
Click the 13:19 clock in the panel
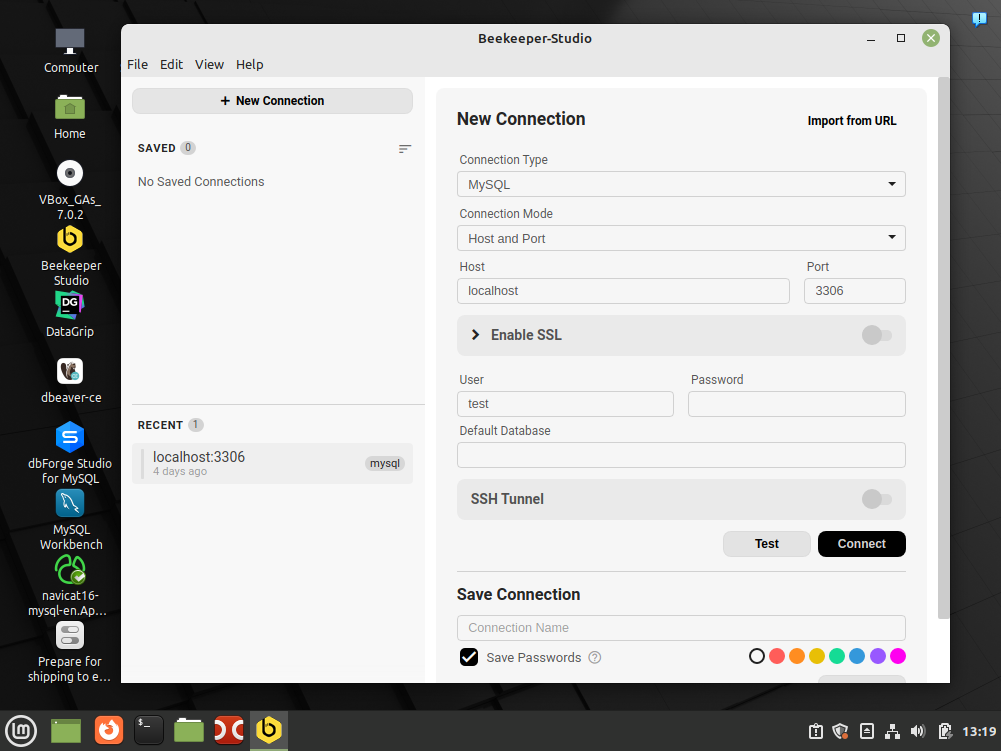click(x=979, y=731)
